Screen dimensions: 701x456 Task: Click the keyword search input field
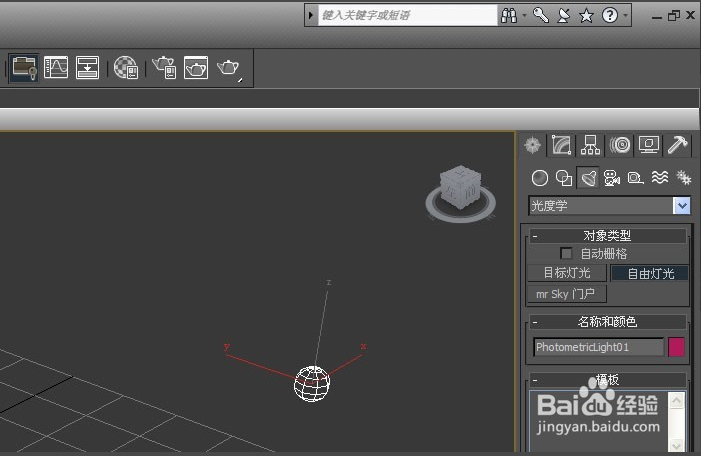(x=407, y=16)
